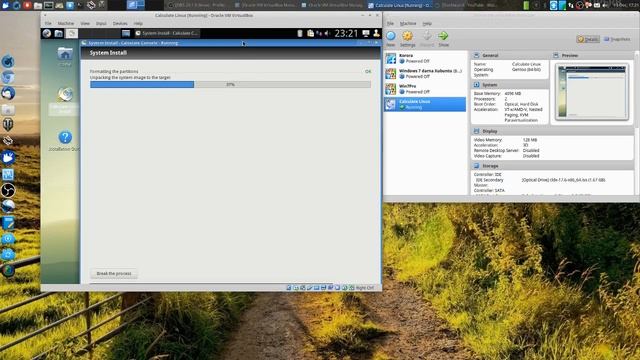Click the third launcher icon in guest panel

tap(71, 33)
